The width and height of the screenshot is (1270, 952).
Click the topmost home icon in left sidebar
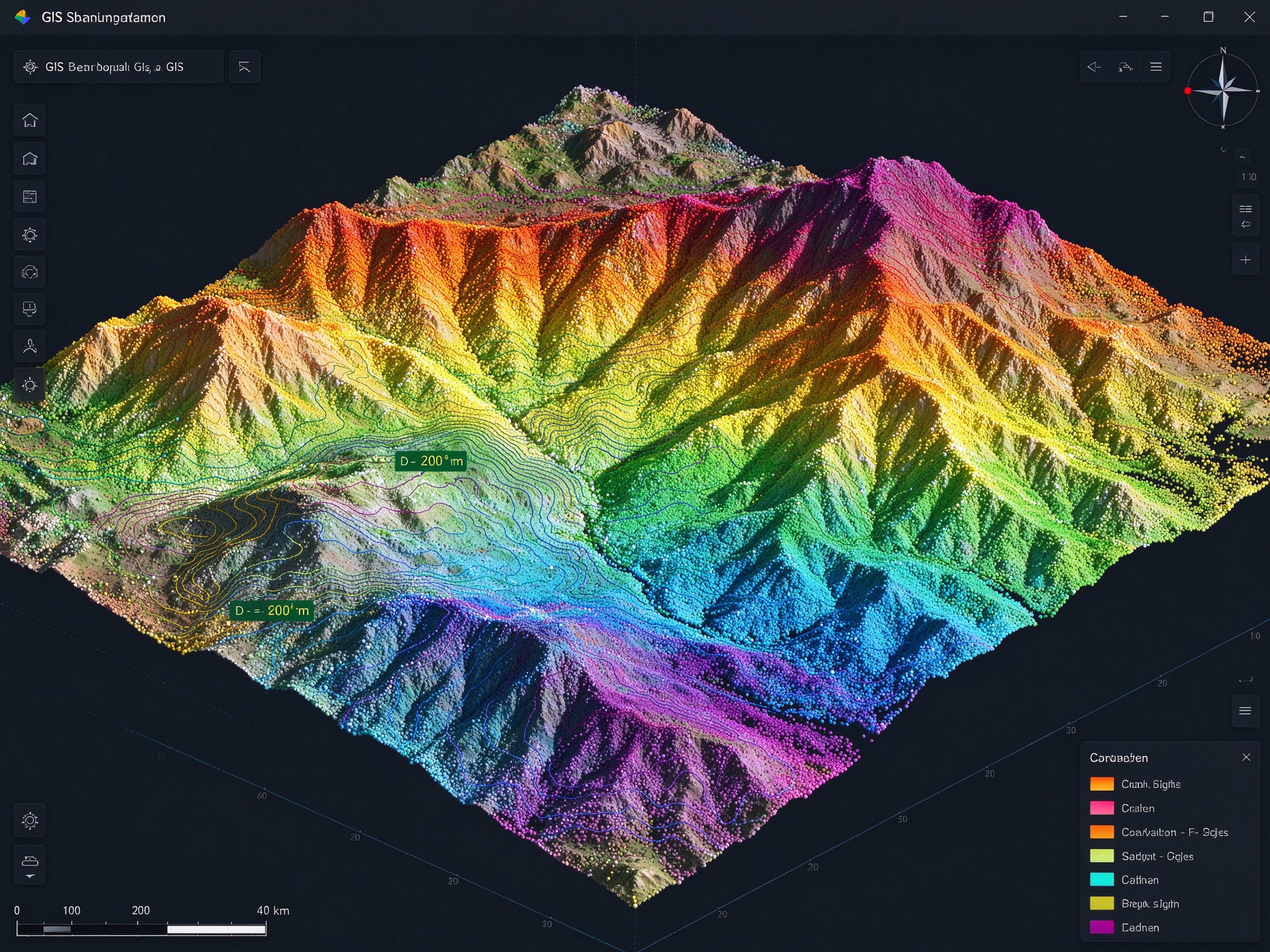[x=30, y=120]
